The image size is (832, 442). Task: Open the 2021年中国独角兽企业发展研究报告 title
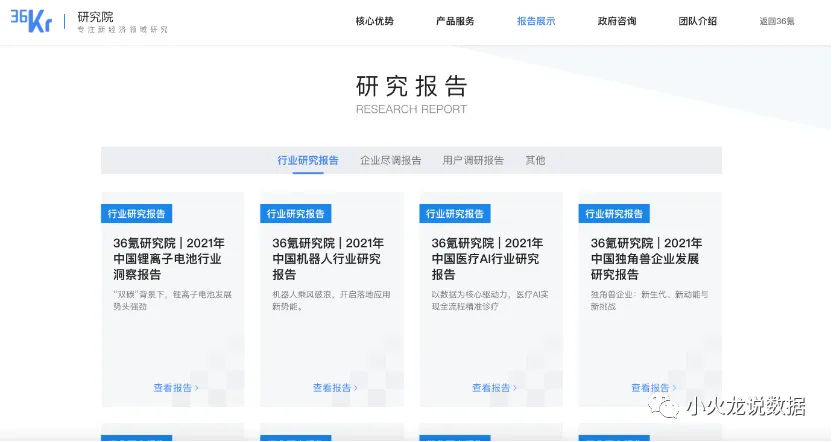coord(646,259)
